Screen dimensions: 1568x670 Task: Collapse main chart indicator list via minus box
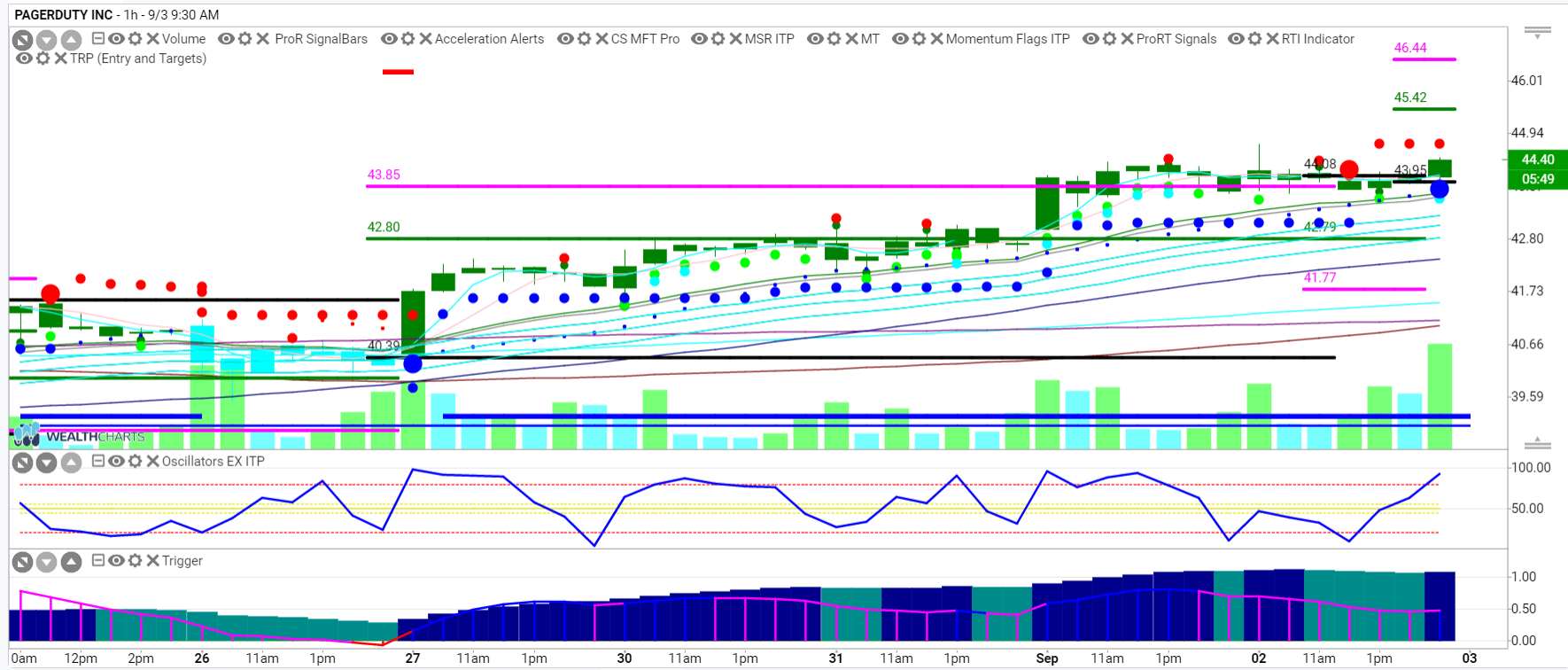click(x=98, y=39)
